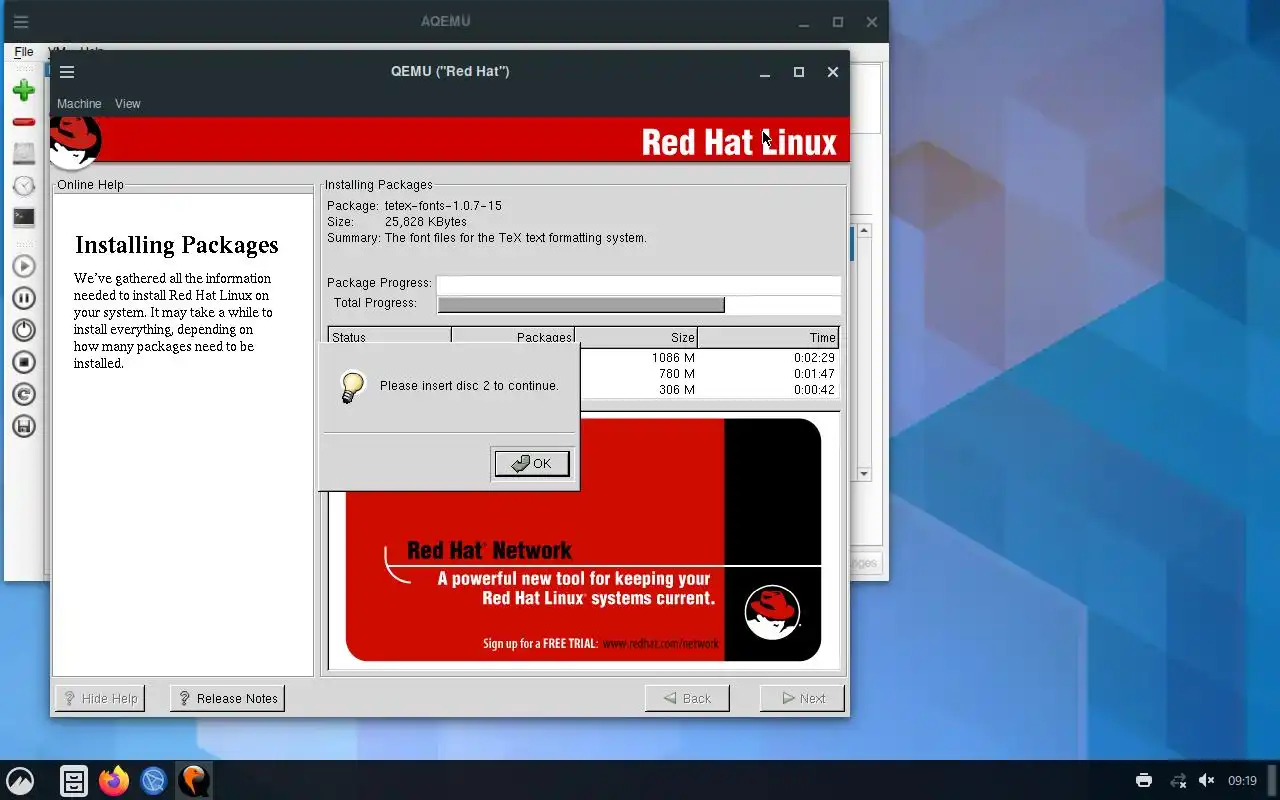Click the Package Progress bar
This screenshot has height=800, width=1280.
coord(638,284)
